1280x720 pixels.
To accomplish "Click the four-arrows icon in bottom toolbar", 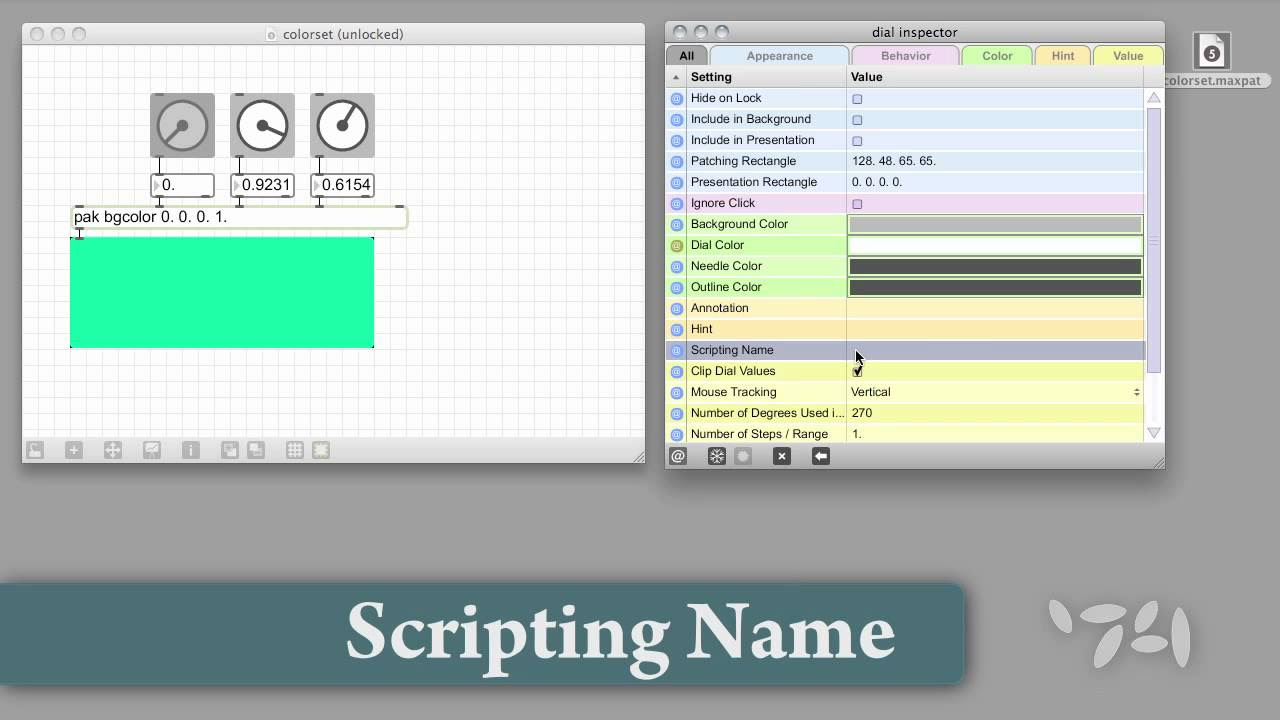I will coord(113,450).
